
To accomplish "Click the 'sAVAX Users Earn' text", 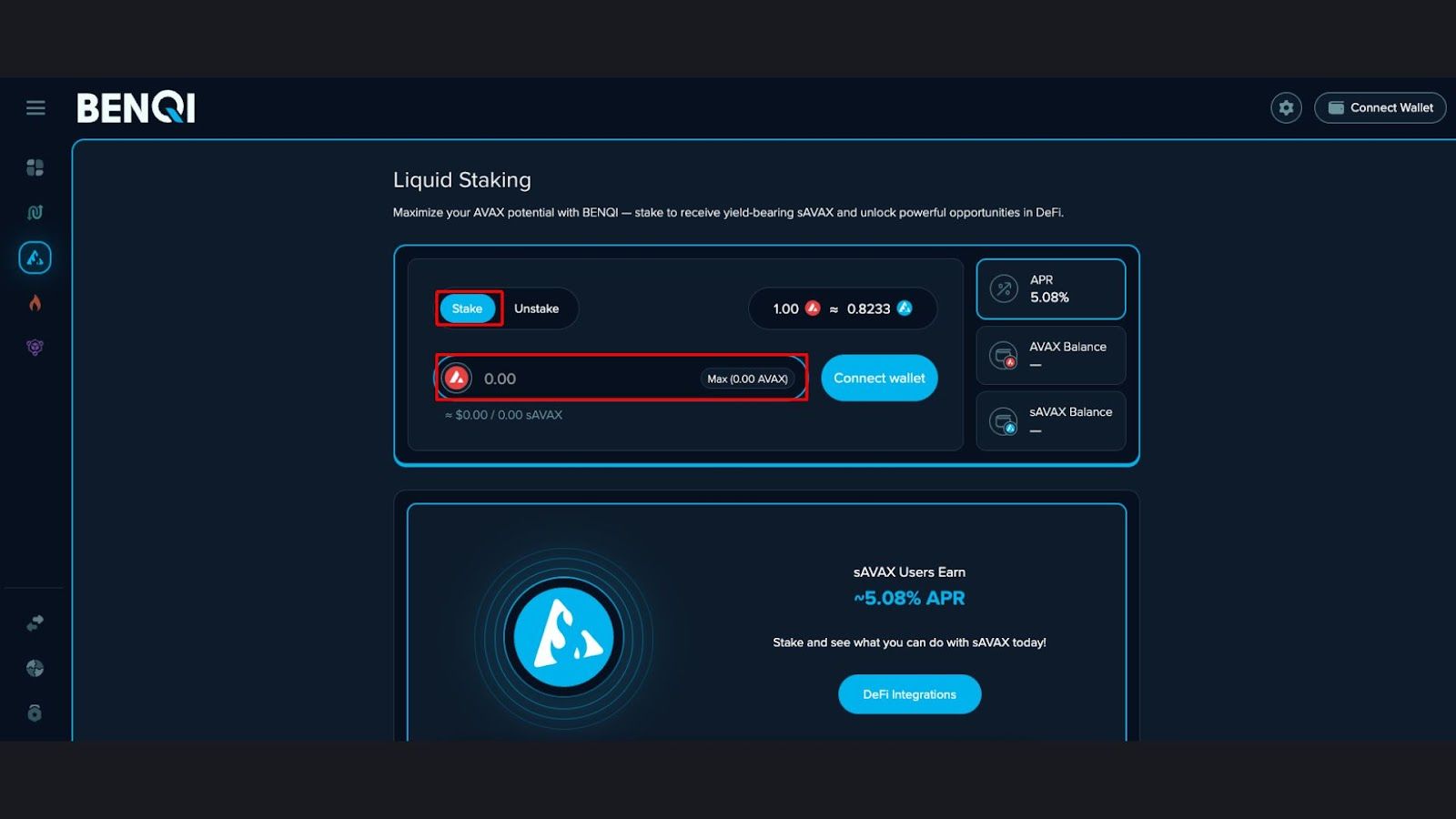I will click(909, 572).
